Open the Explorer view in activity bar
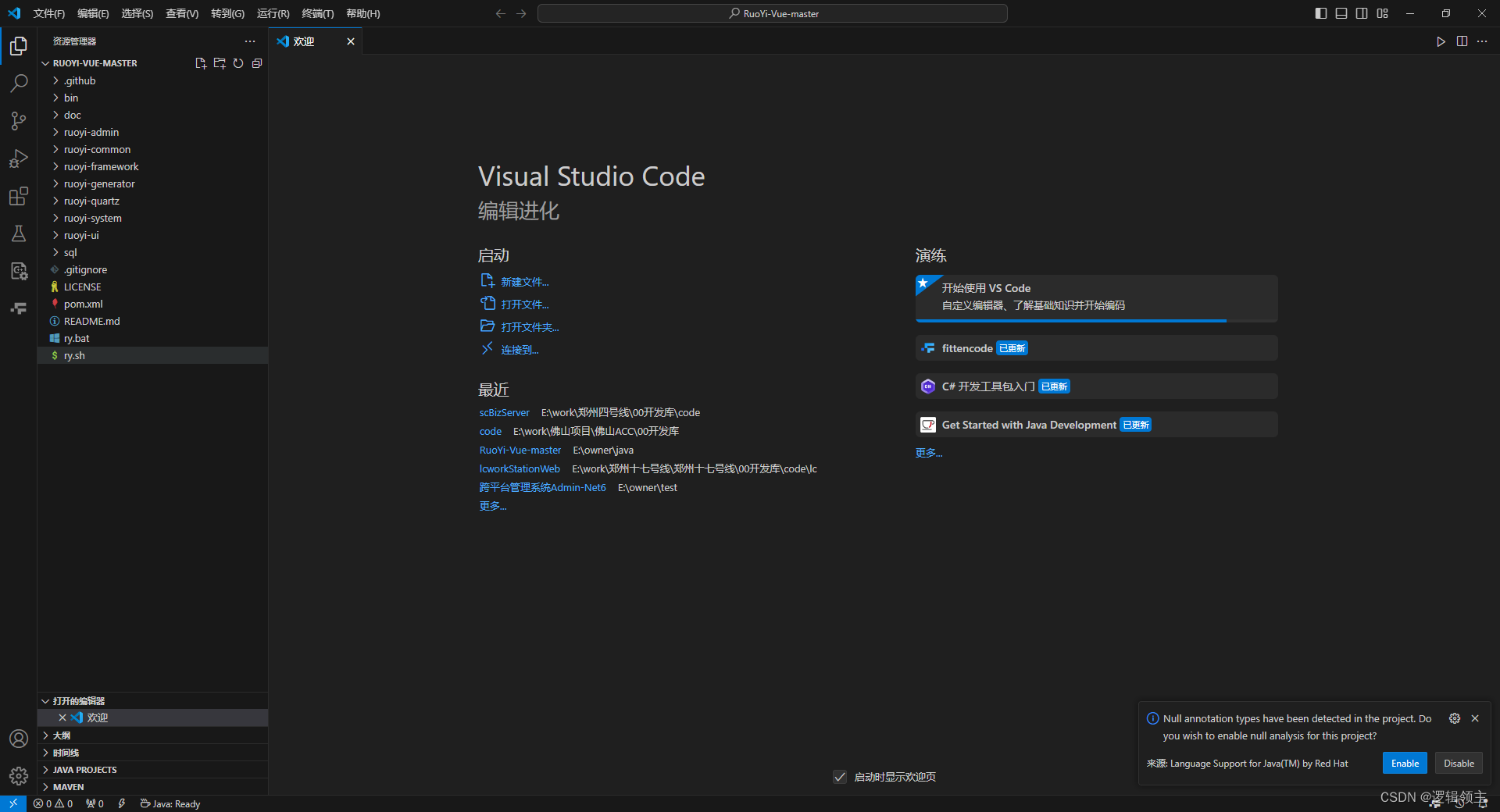Viewport: 1500px width, 812px height. [x=19, y=46]
